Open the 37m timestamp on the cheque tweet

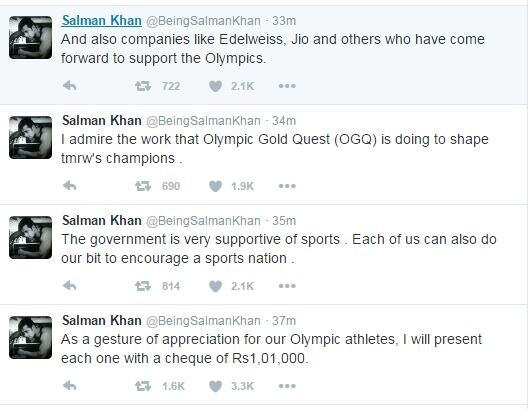(x=284, y=321)
